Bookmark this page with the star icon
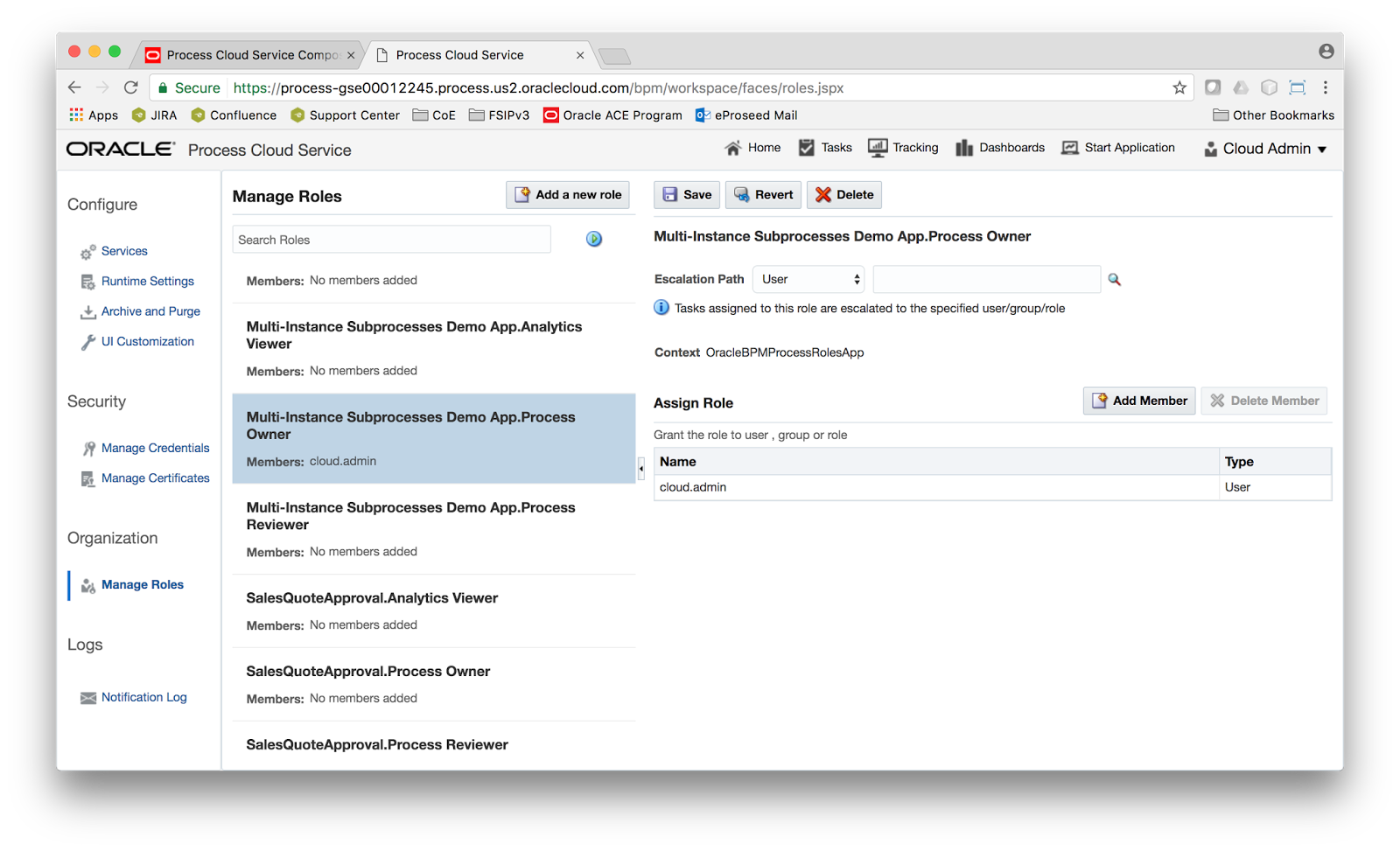Screen dimensions: 1400x851 [x=1179, y=87]
